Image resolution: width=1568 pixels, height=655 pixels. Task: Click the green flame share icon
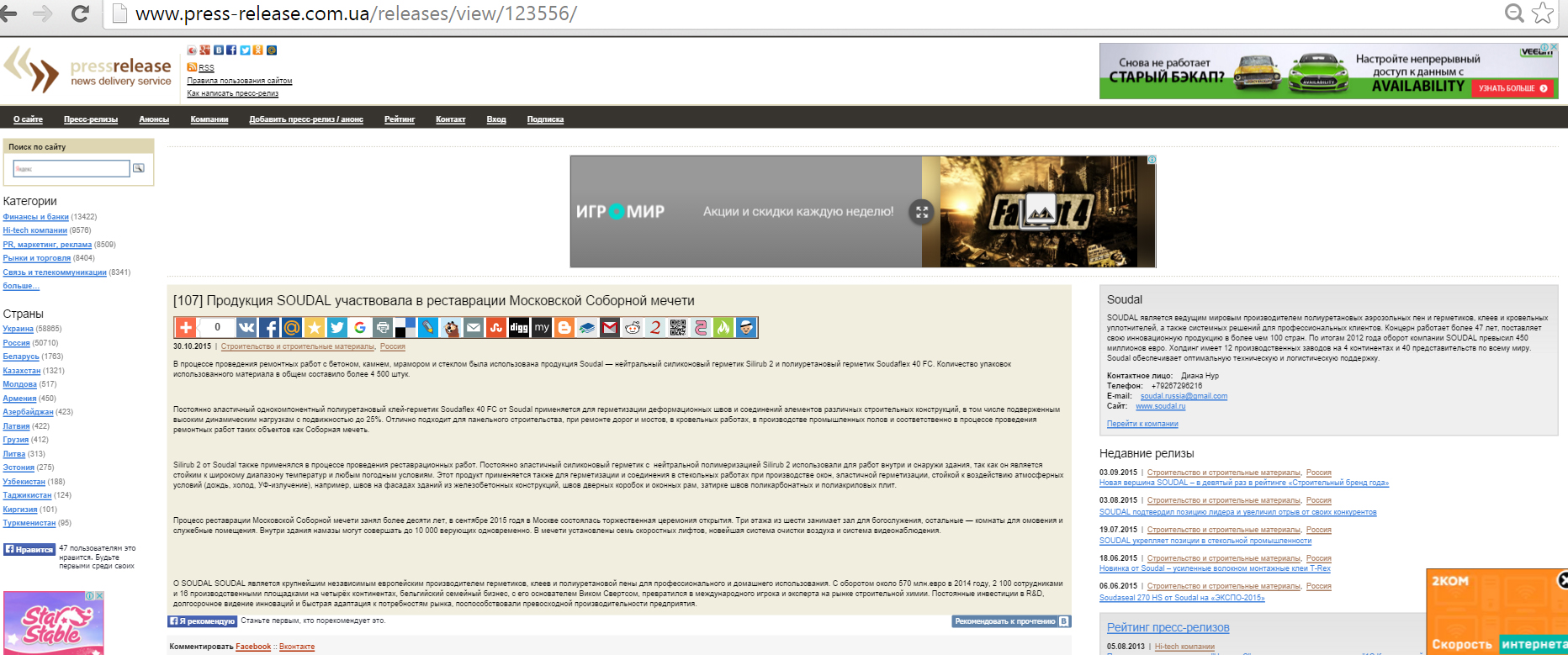723,327
